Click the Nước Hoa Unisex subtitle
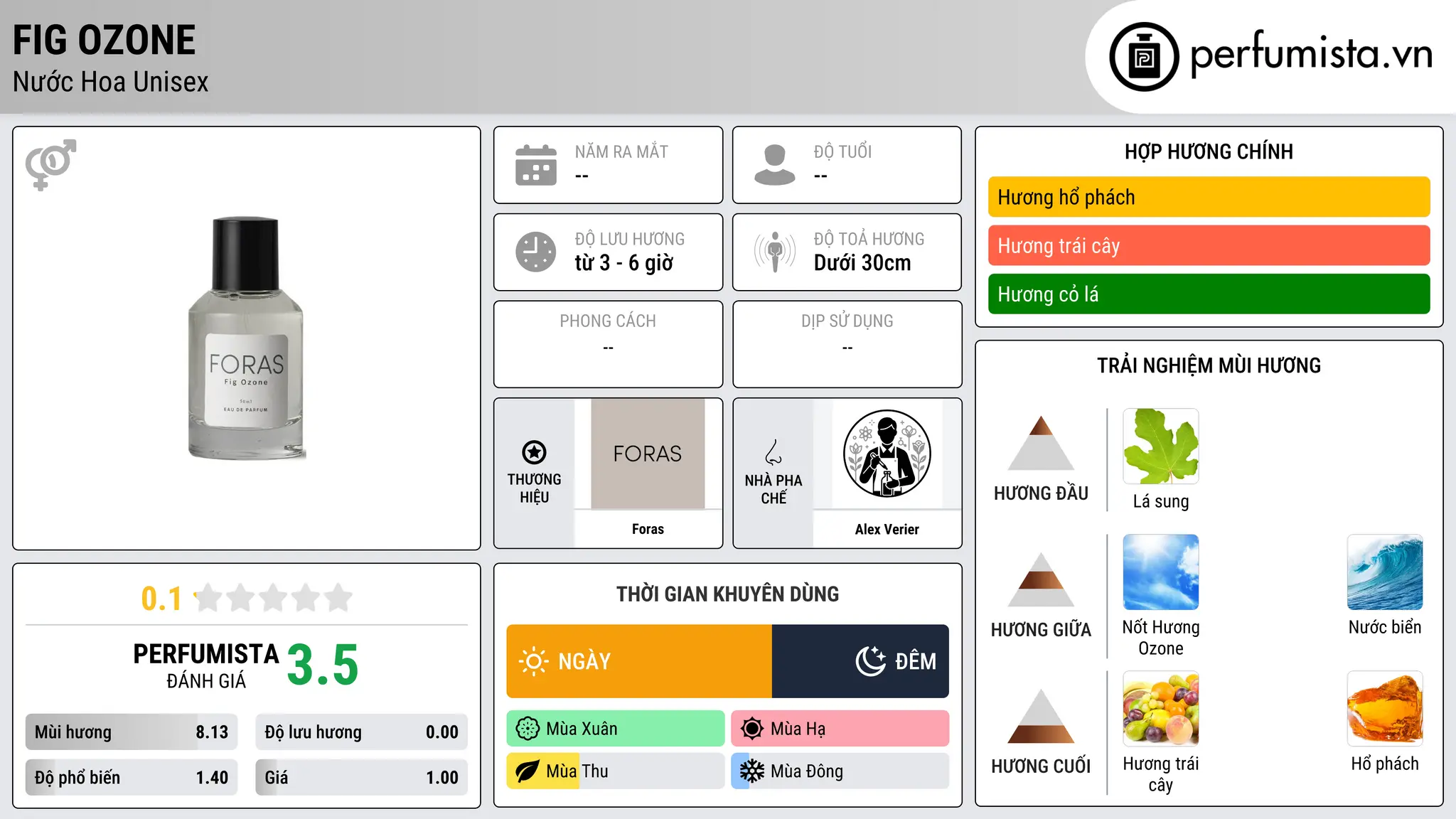 click(x=111, y=82)
